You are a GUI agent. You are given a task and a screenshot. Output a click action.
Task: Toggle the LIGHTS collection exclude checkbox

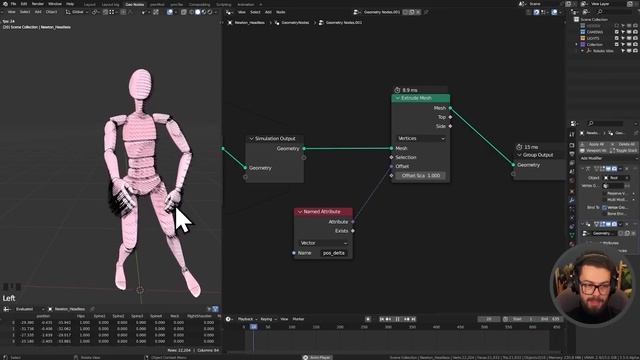click(x=616, y=38)
